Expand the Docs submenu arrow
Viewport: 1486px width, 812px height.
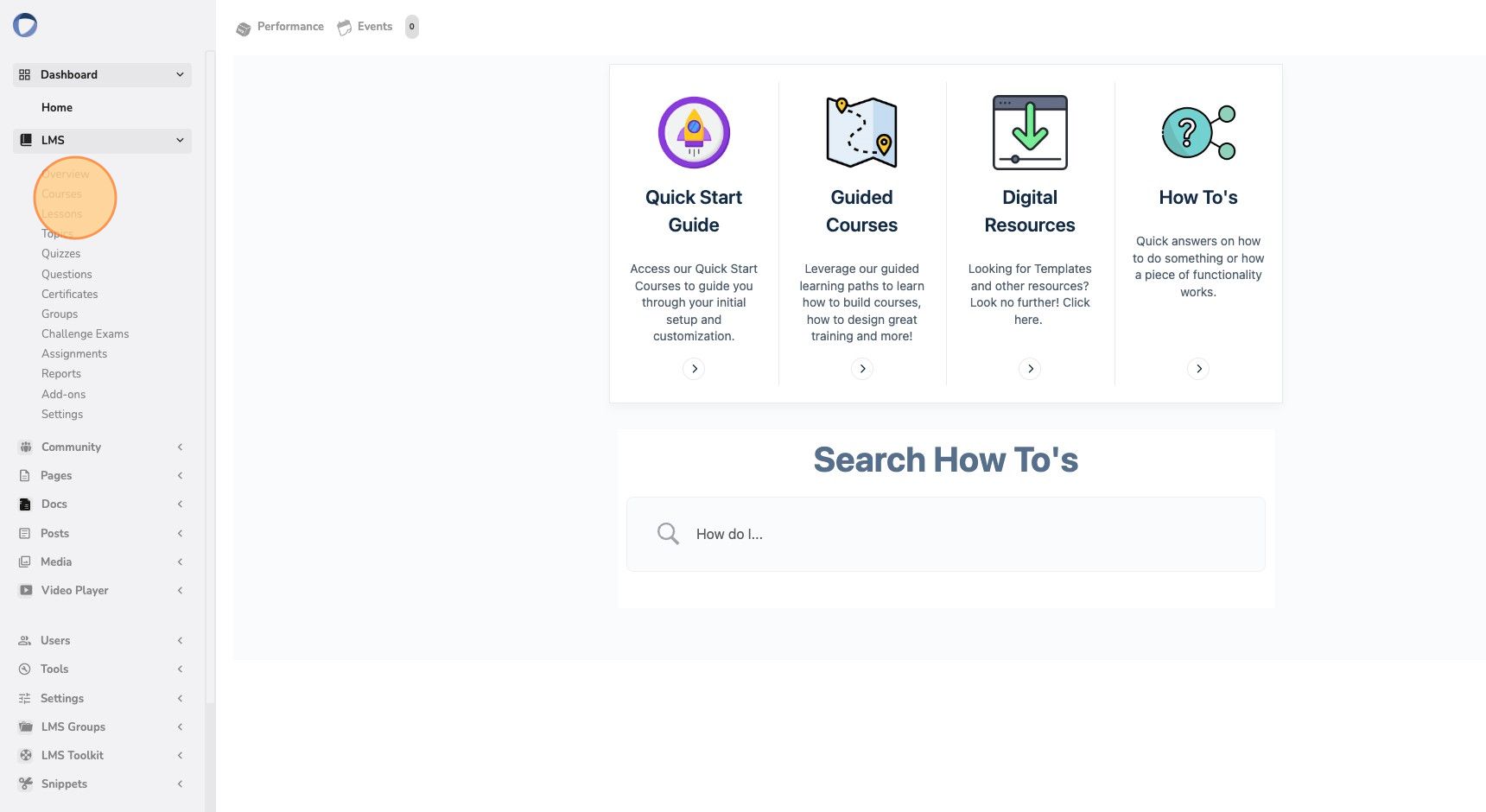(x=180, y=504)
